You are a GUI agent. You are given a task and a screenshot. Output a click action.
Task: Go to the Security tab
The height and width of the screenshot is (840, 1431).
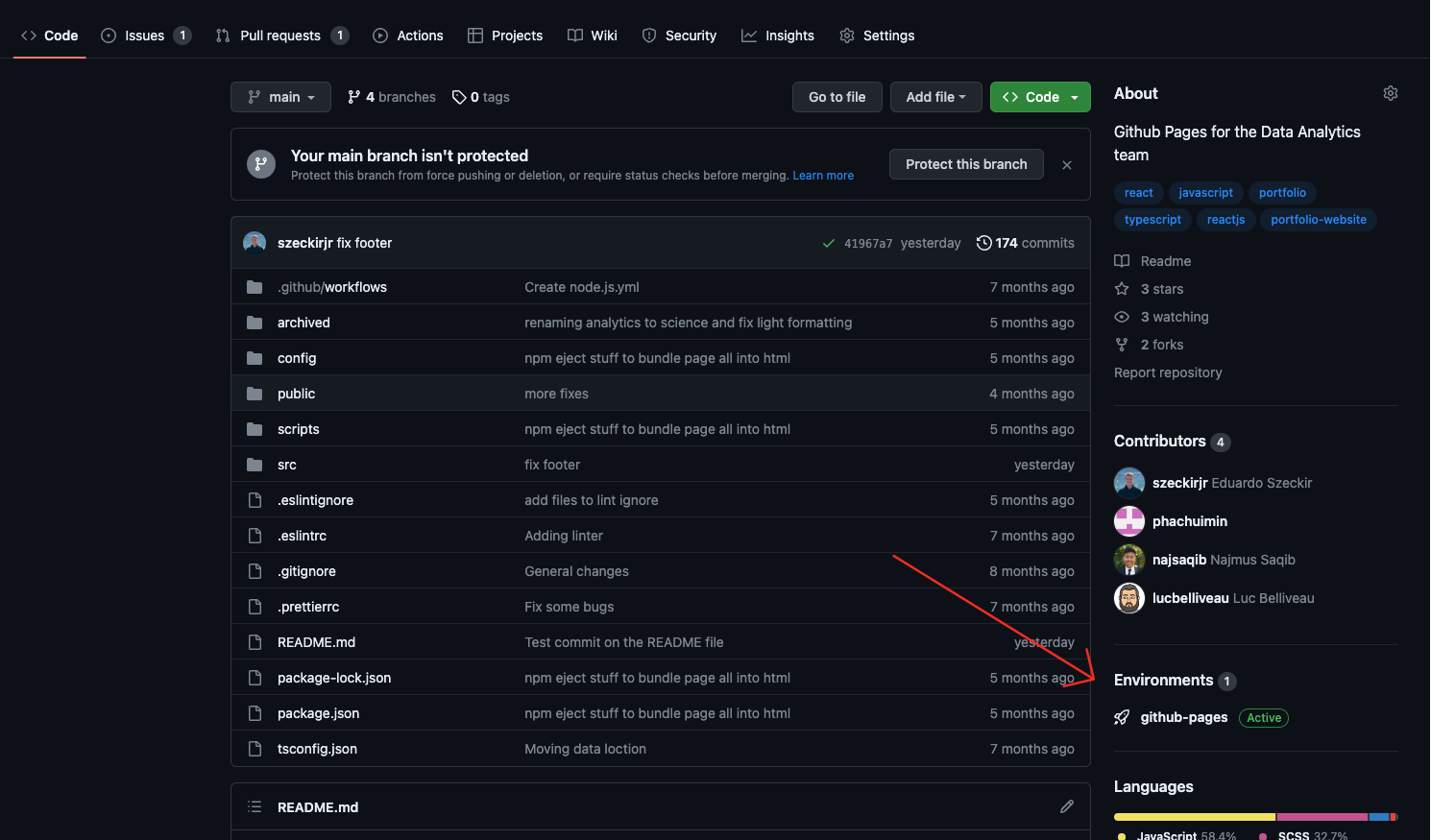pyautogui.click(x=679, y=36)
